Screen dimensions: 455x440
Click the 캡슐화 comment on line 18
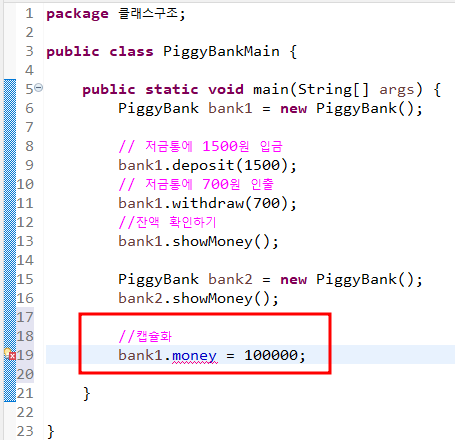pos(145,336)
